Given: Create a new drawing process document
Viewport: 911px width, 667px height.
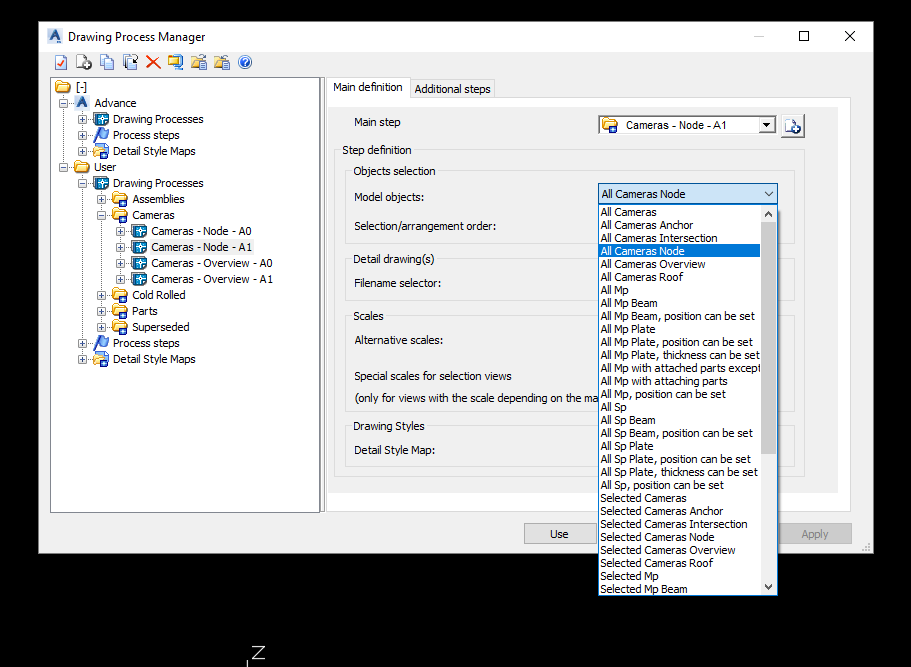Looking at the screenshot, I should (84, 62).
